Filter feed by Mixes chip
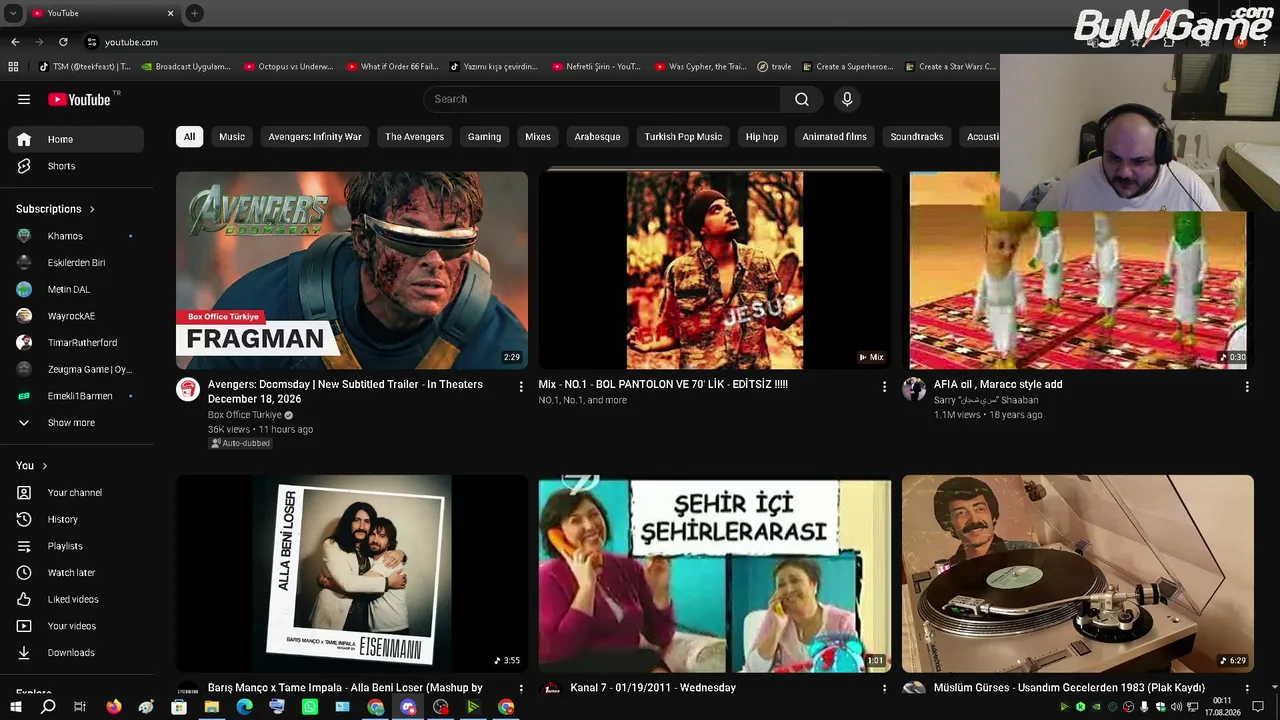The image size is (1280, 720). [x=538, y=137]
